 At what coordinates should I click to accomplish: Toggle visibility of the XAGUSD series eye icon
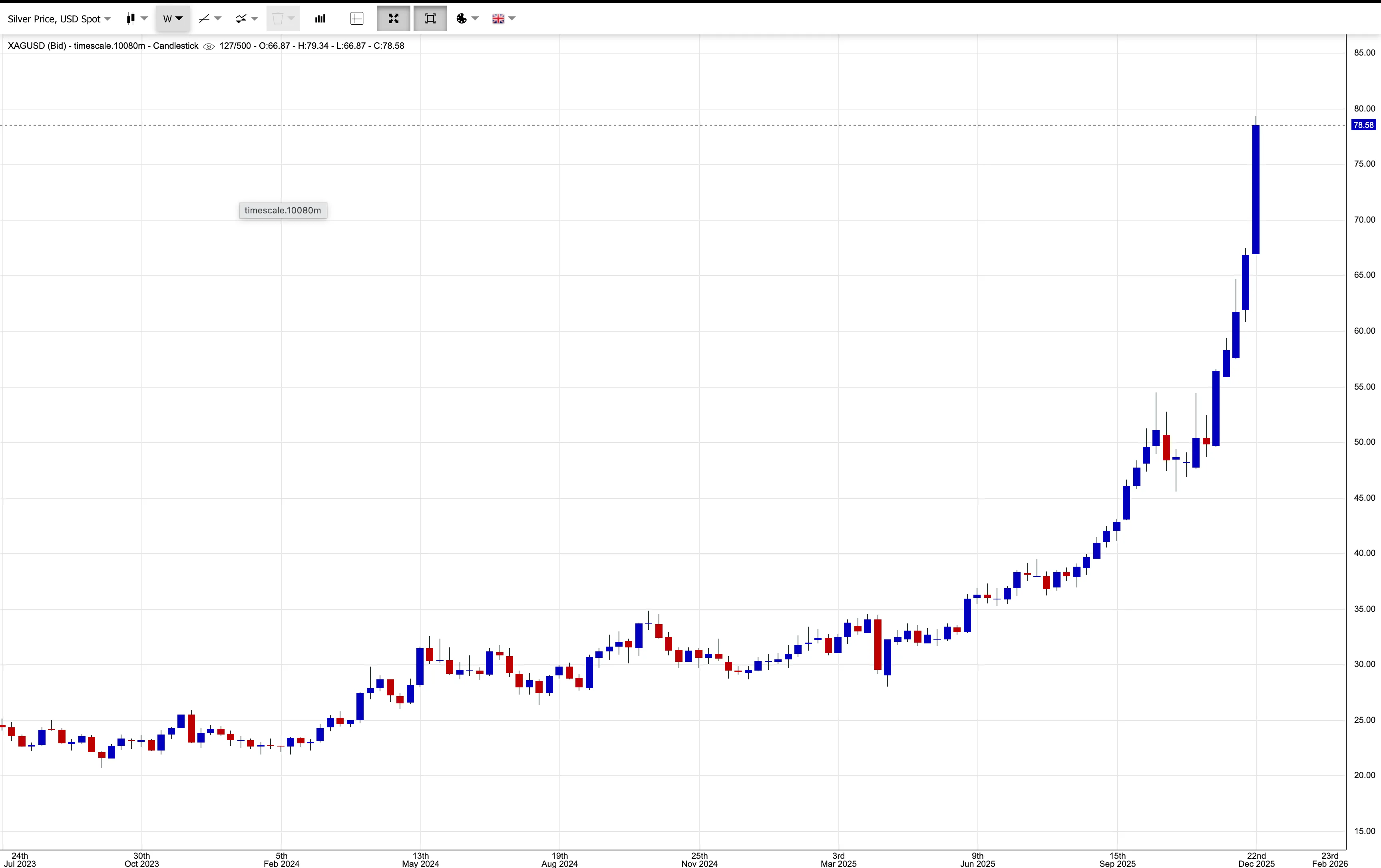click(x=209, y=46)
